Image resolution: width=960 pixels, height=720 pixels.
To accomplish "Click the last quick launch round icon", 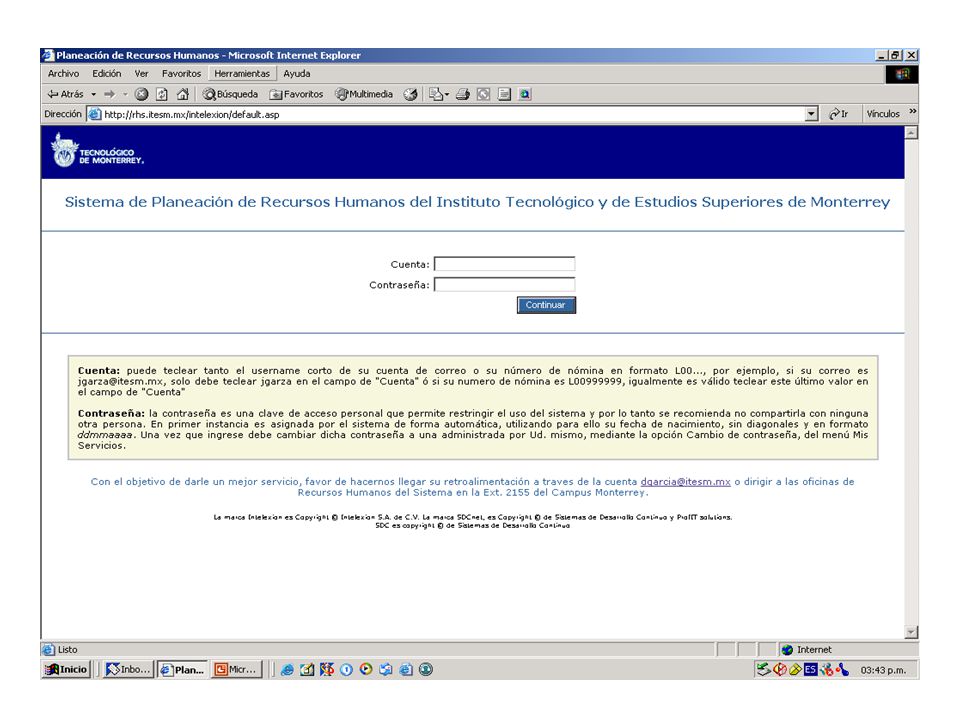I will click(x=426, y=670).
